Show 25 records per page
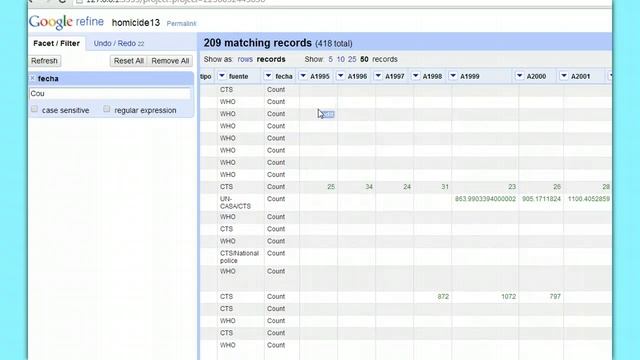The width and height of the screenshot is (640, 360). click(352, 59)
